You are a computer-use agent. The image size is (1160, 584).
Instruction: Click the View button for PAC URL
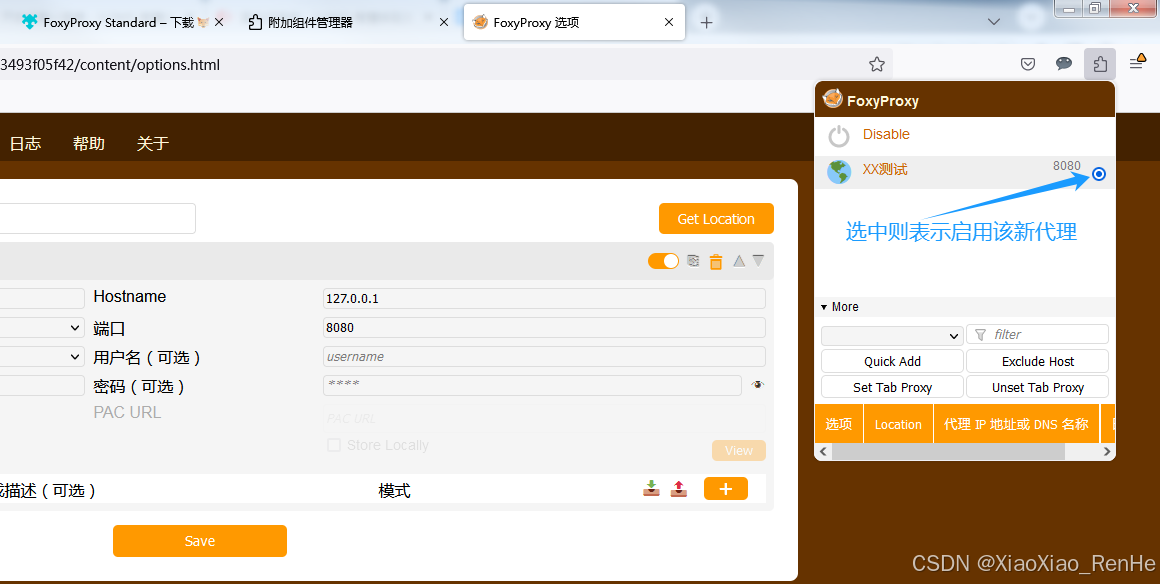(x=738, y=451)
